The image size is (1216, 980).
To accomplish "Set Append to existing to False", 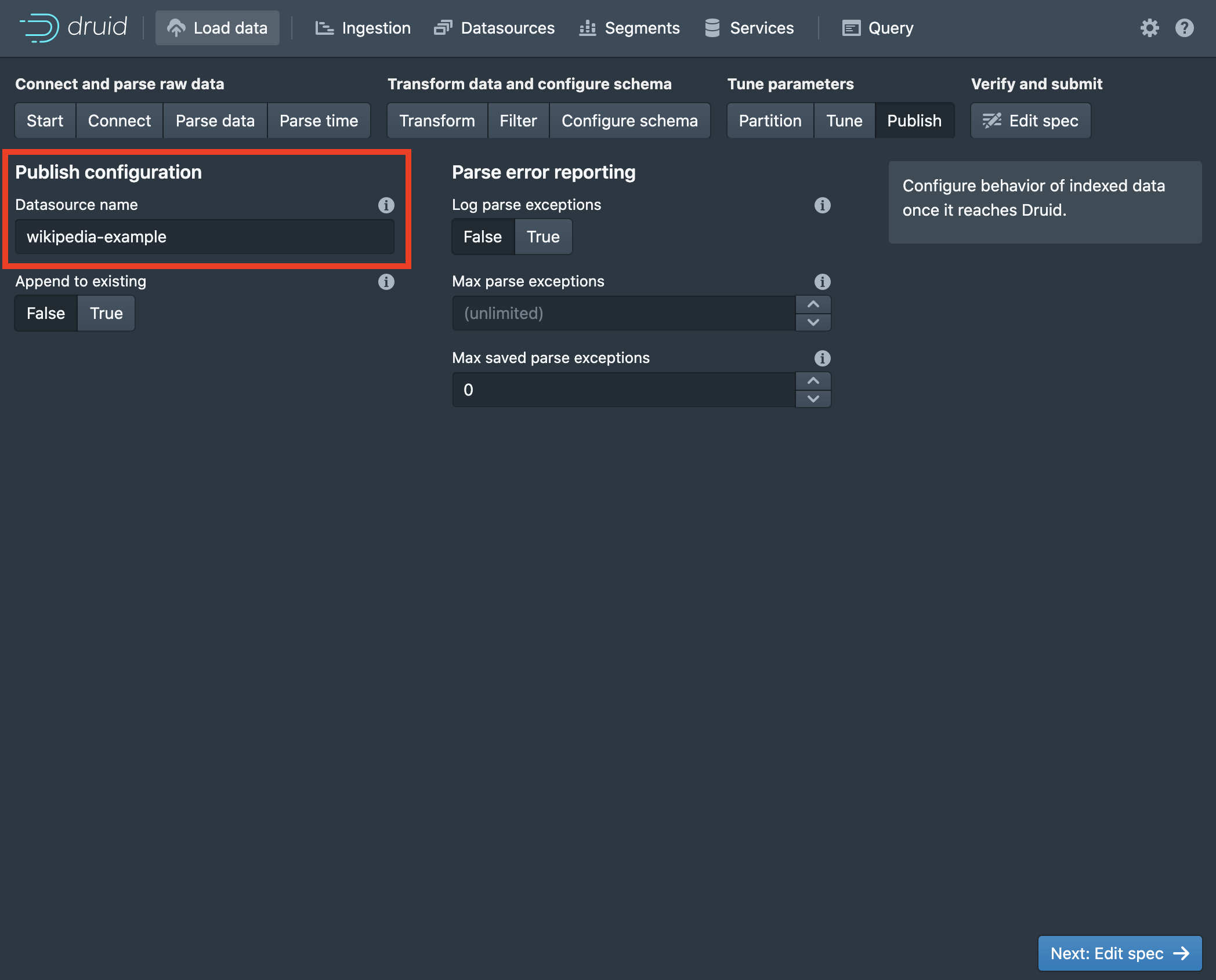I will [46, 313].
